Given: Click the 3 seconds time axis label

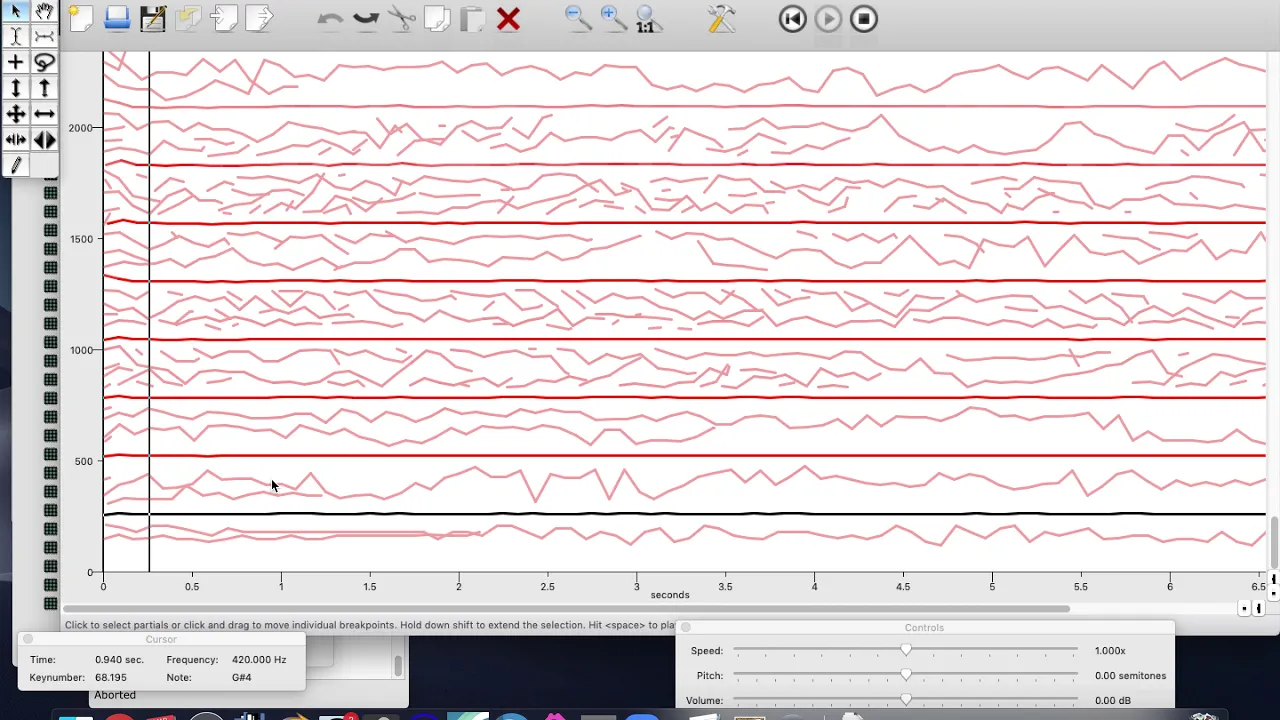Looking at the screenshot, I should (636, 587).
